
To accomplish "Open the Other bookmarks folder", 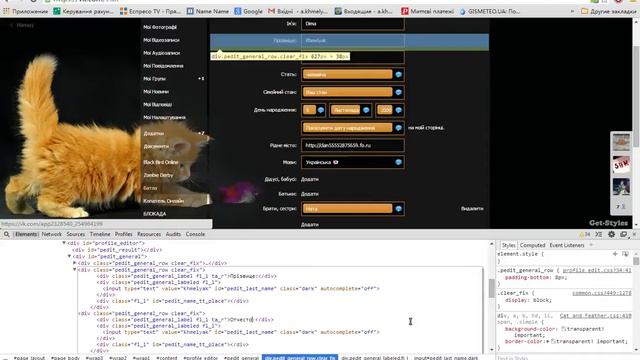I will point(608,11).
